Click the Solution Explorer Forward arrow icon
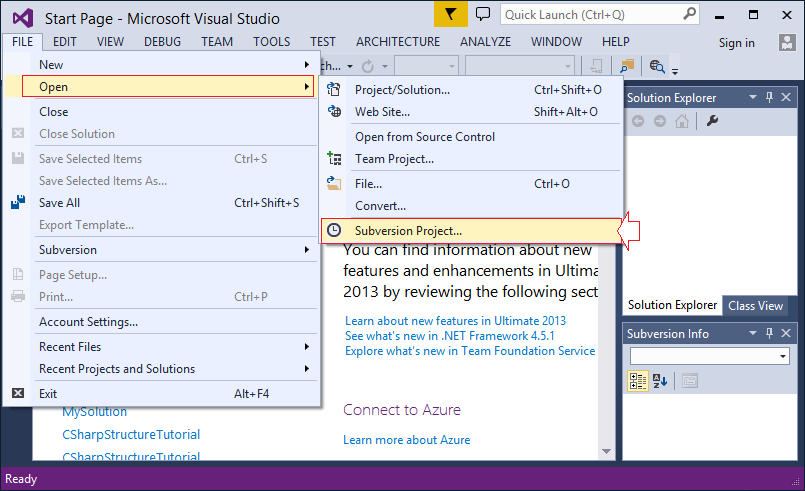This screenshot has width=805, height=491. 660,121
